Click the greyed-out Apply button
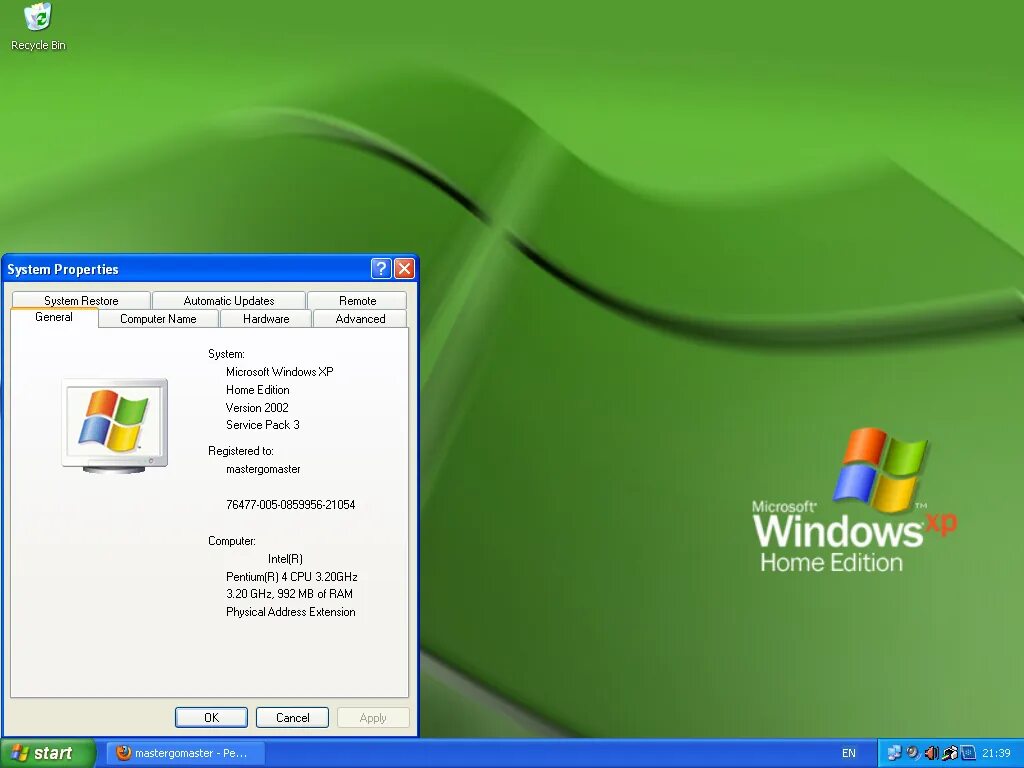This screenshot has width=1024, height=768. (373, 717)
